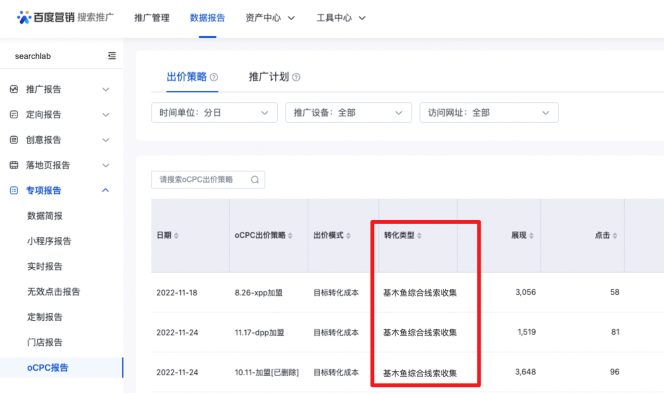Sort table by 日期 column

pyautogui.click(x=176, y=236)
